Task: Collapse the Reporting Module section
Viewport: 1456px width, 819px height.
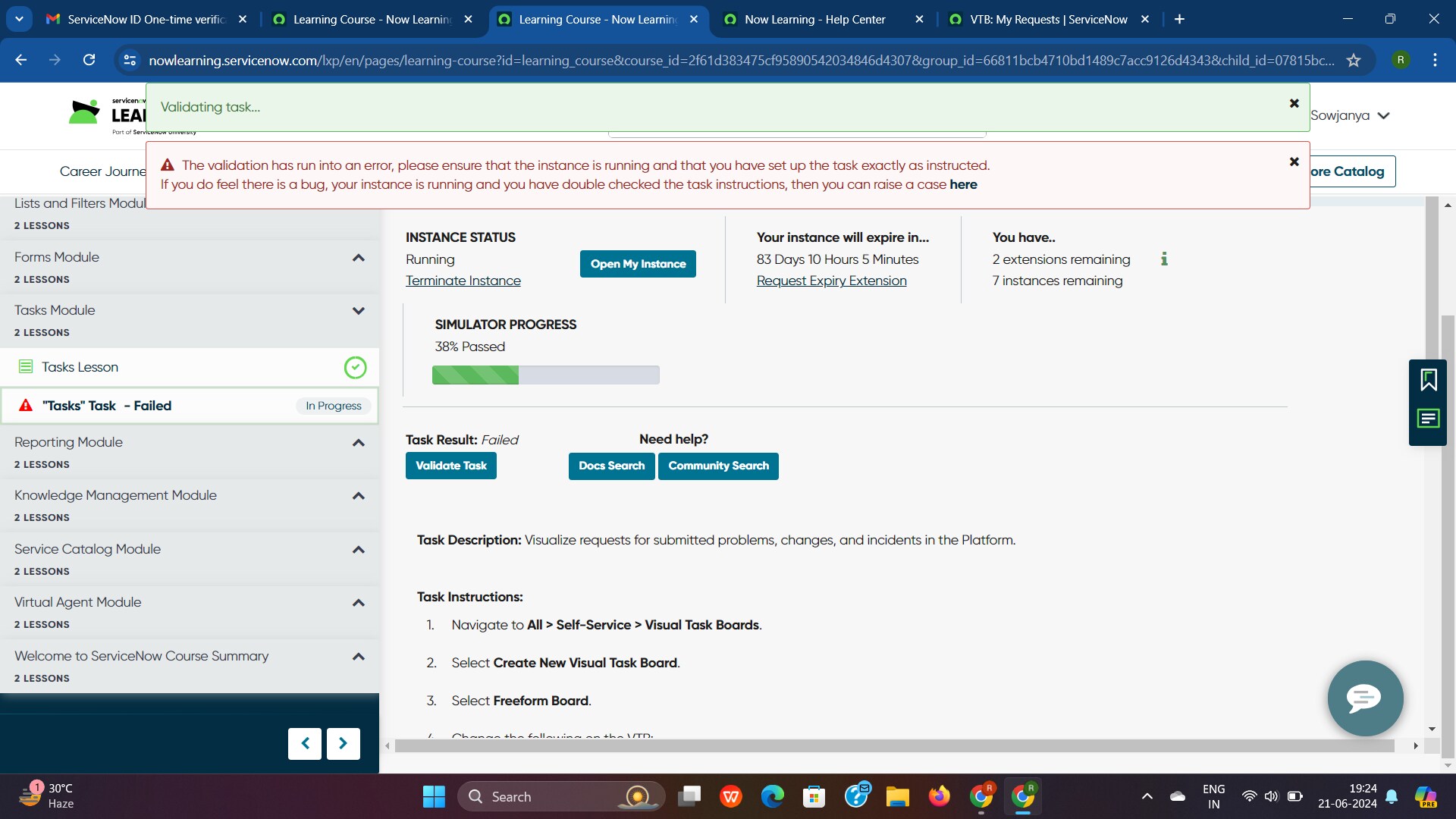Action: coord(358,443)
